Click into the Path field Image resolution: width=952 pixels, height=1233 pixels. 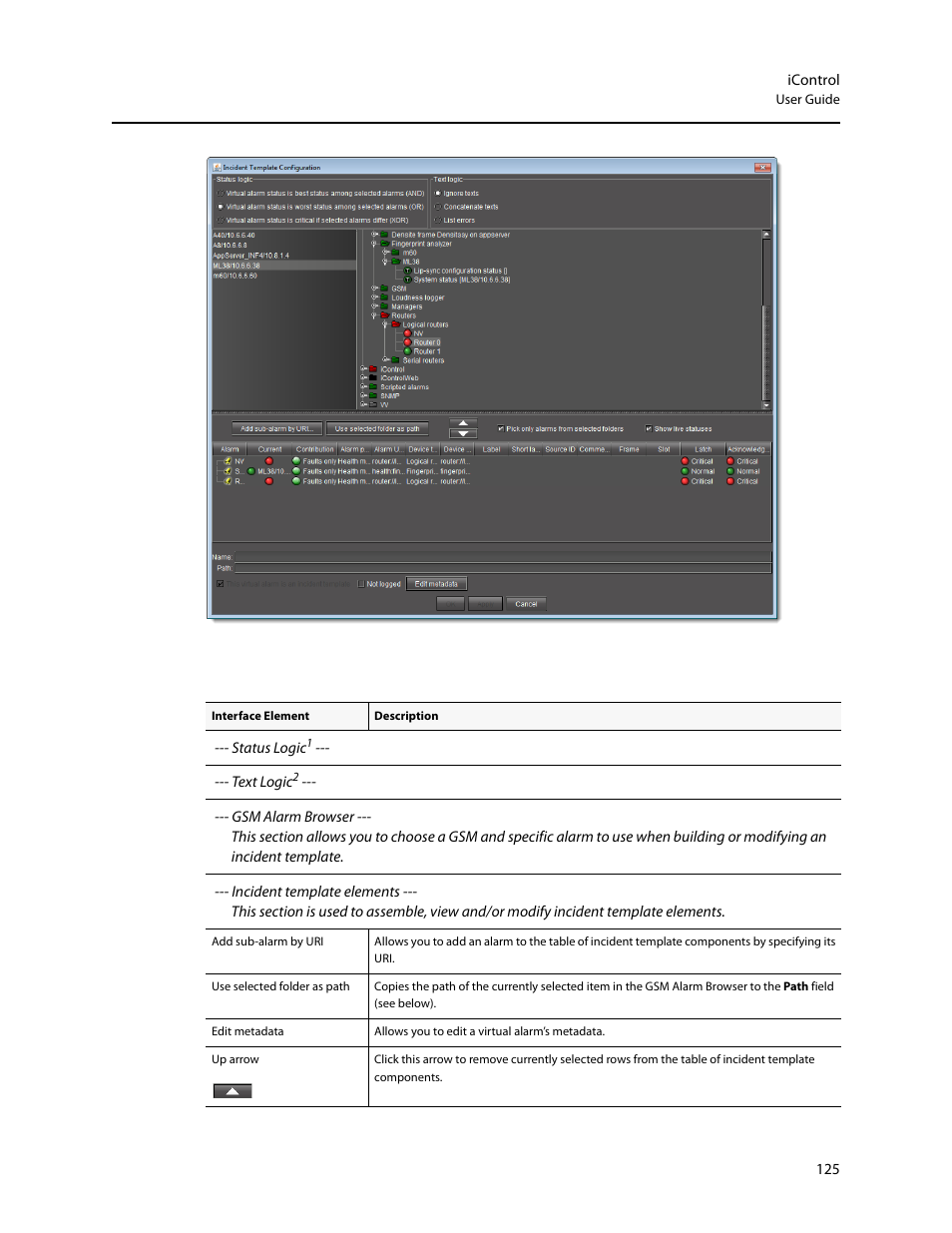click(502, 568)
